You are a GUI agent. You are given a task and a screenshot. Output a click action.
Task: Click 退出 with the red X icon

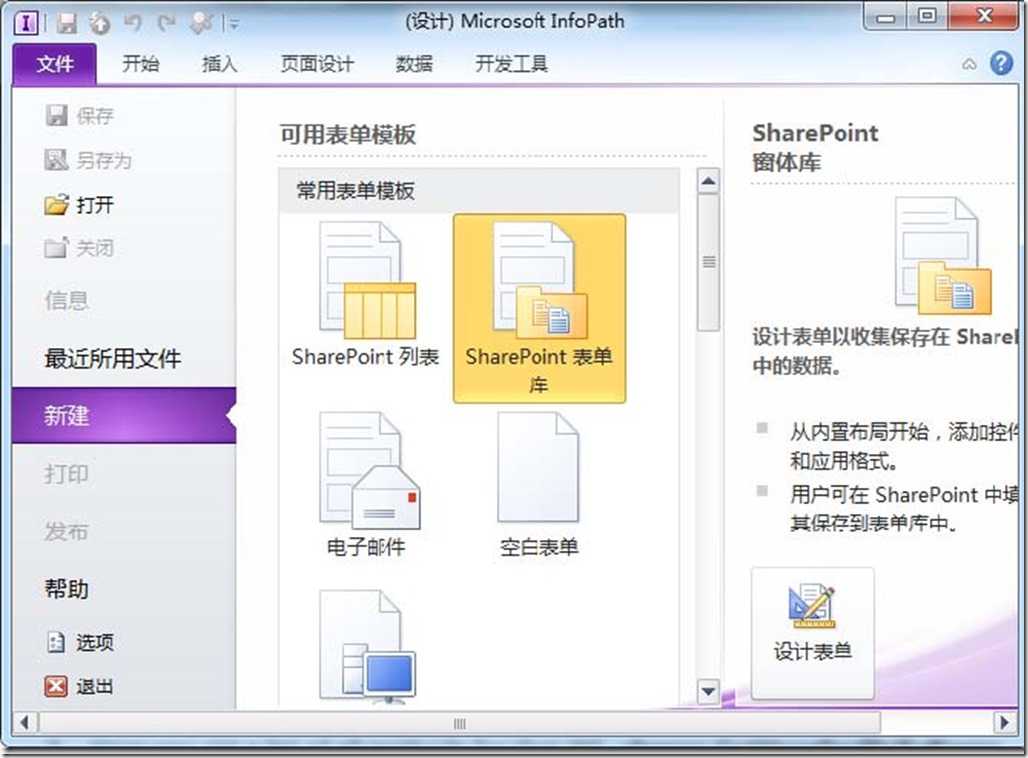point(79,687)
